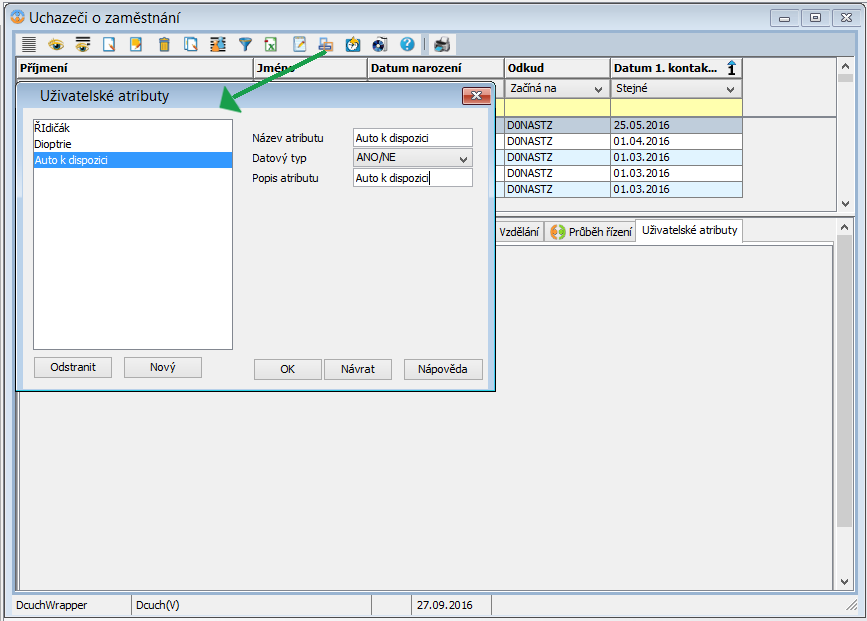Confirm with the OK button
The image size is (867, 621).
pos(287,369)
